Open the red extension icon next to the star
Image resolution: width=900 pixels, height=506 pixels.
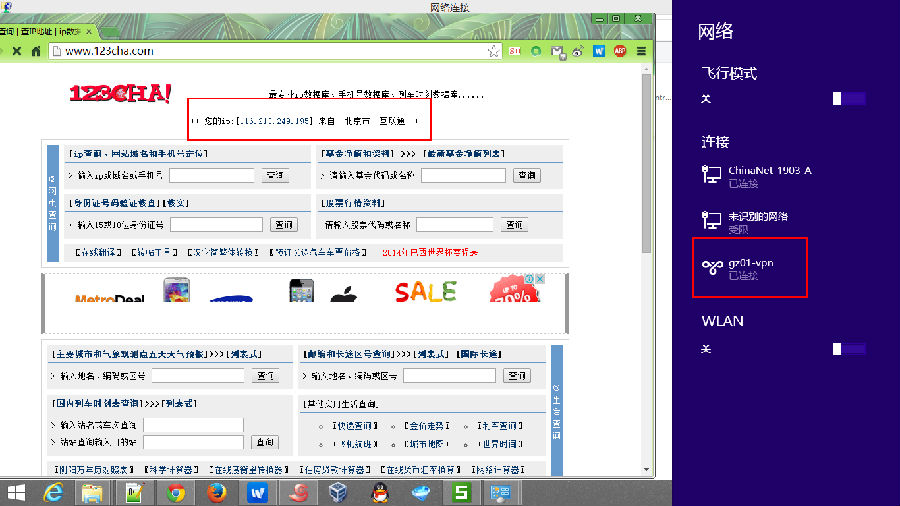coord(515,51)
